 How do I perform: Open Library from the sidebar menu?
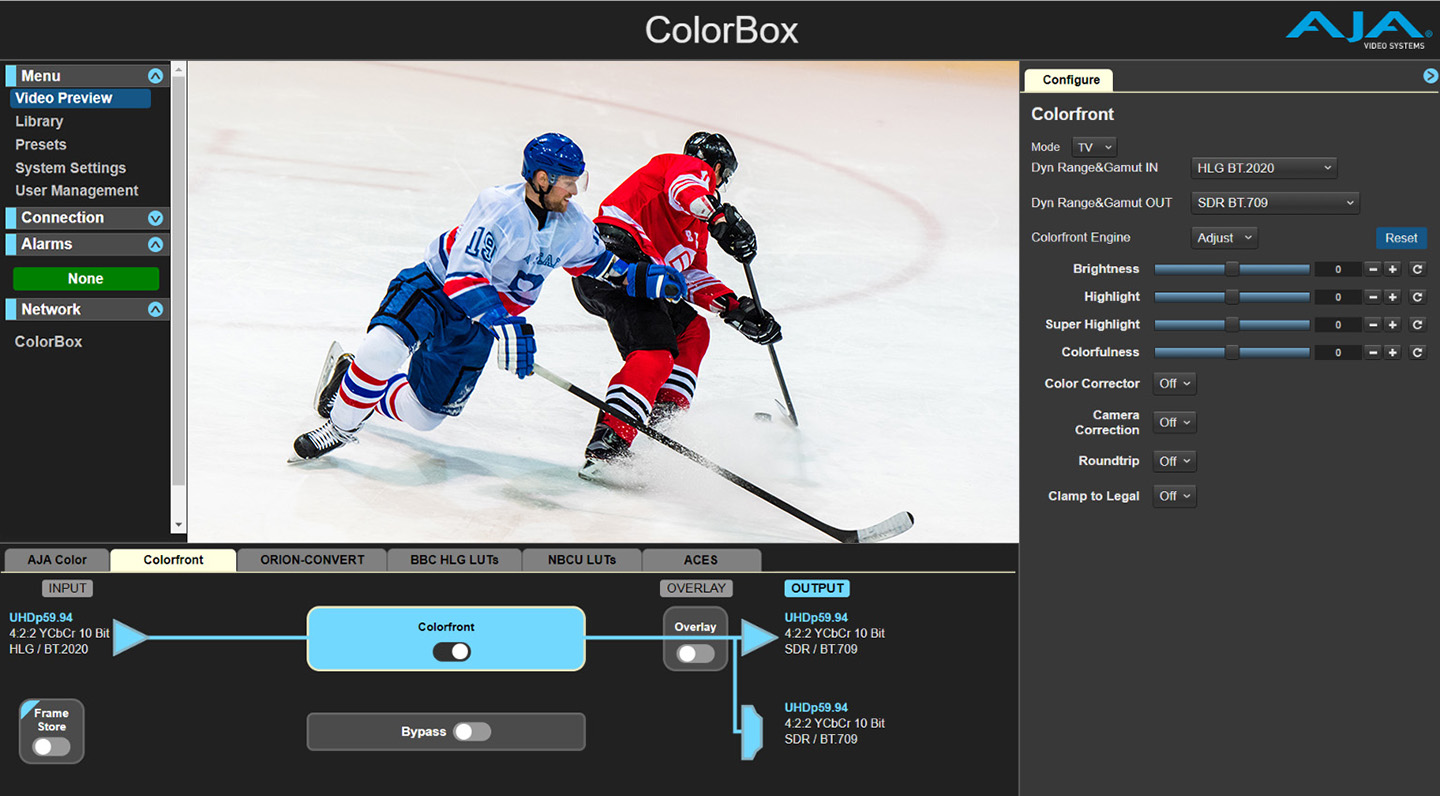click(x=39, y=121)
